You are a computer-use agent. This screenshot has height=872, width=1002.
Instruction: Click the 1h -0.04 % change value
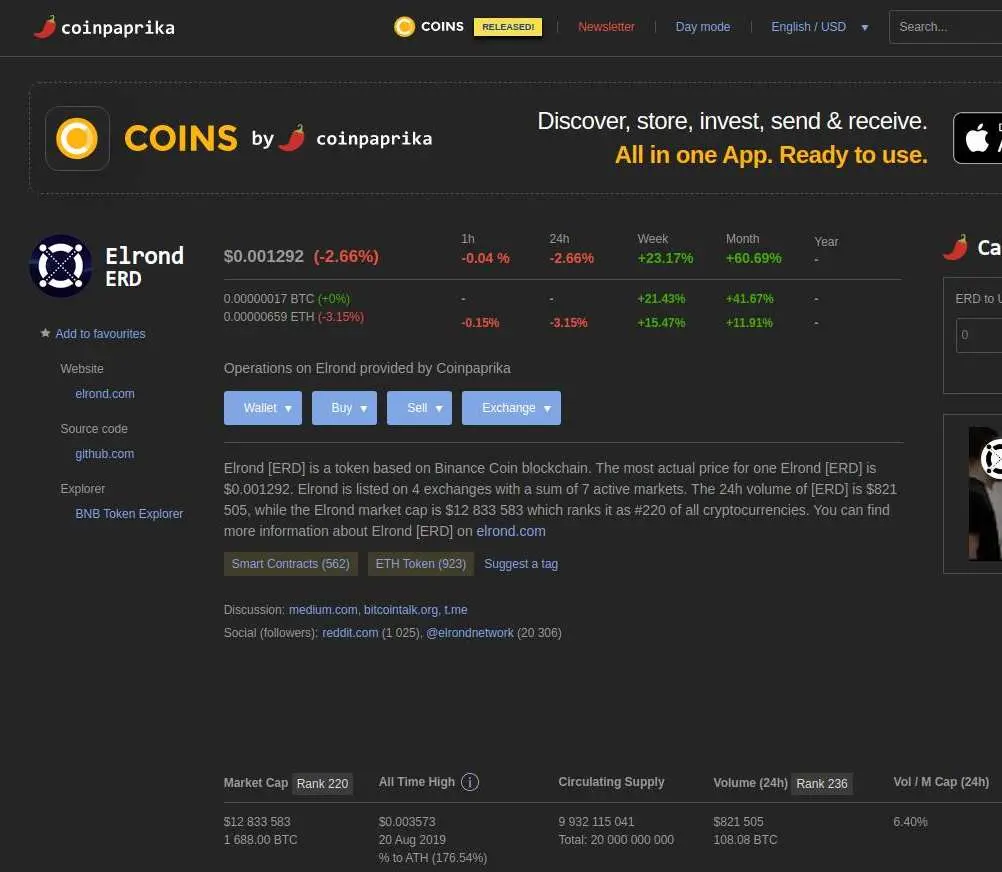(x=485, y=258)
